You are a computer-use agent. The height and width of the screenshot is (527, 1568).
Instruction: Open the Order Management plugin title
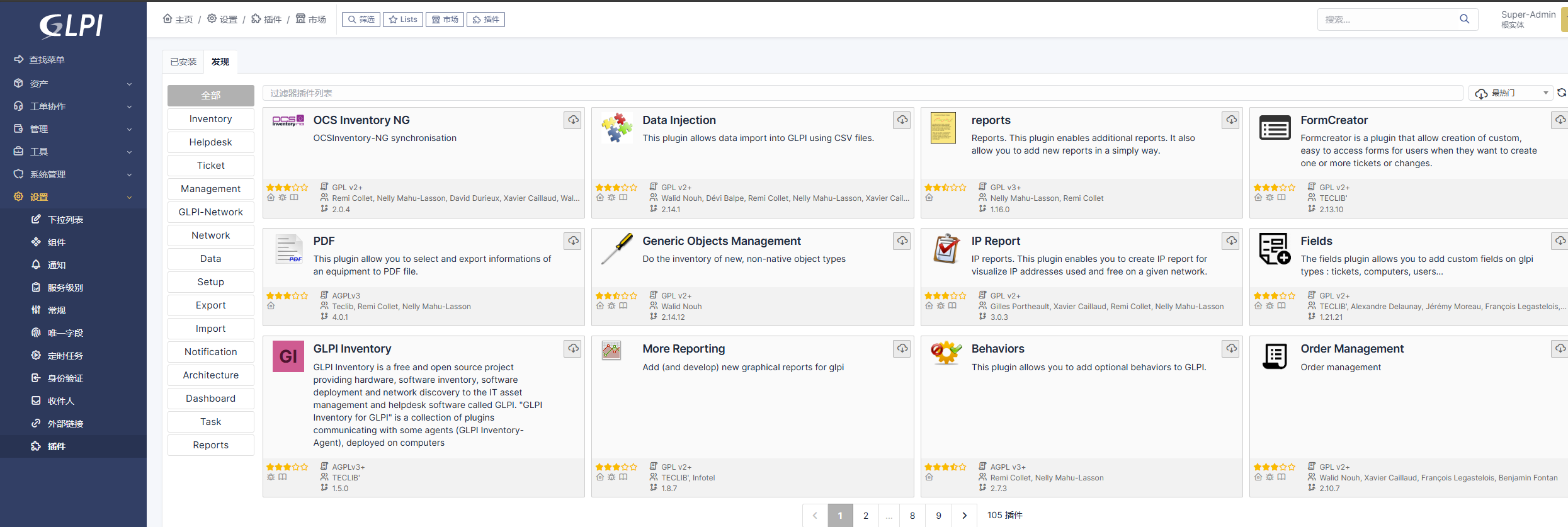1352,349
